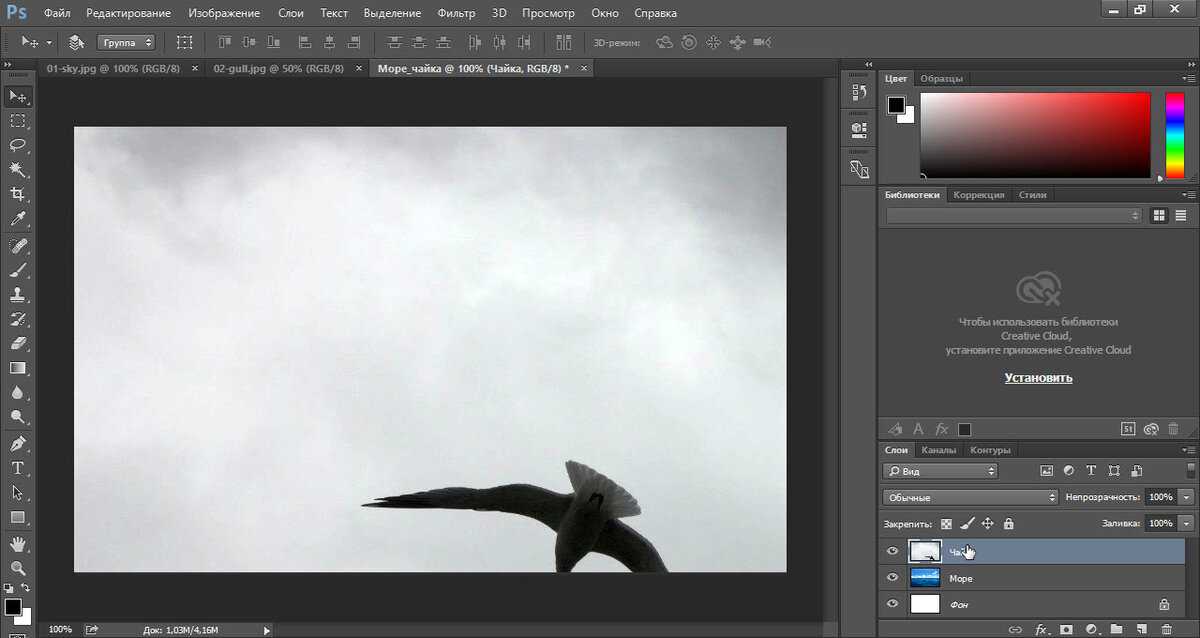Select the Море layer thumbnail

point(925,578)
